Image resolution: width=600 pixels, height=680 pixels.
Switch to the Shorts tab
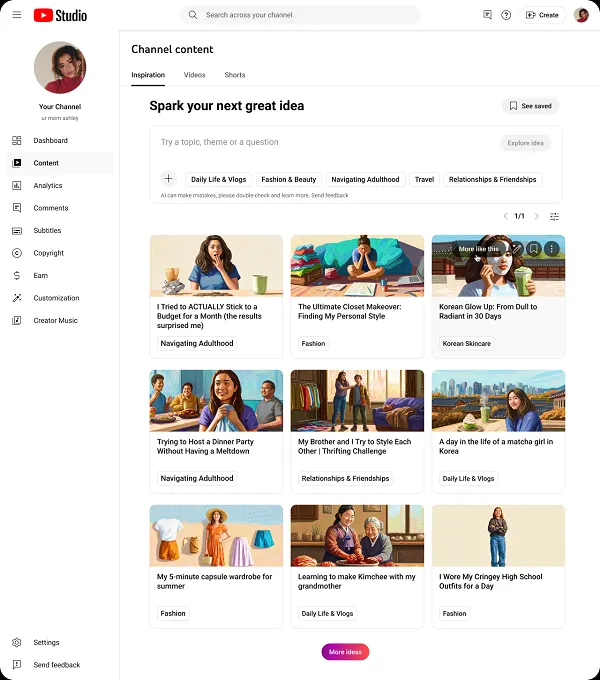coord(234,75)
